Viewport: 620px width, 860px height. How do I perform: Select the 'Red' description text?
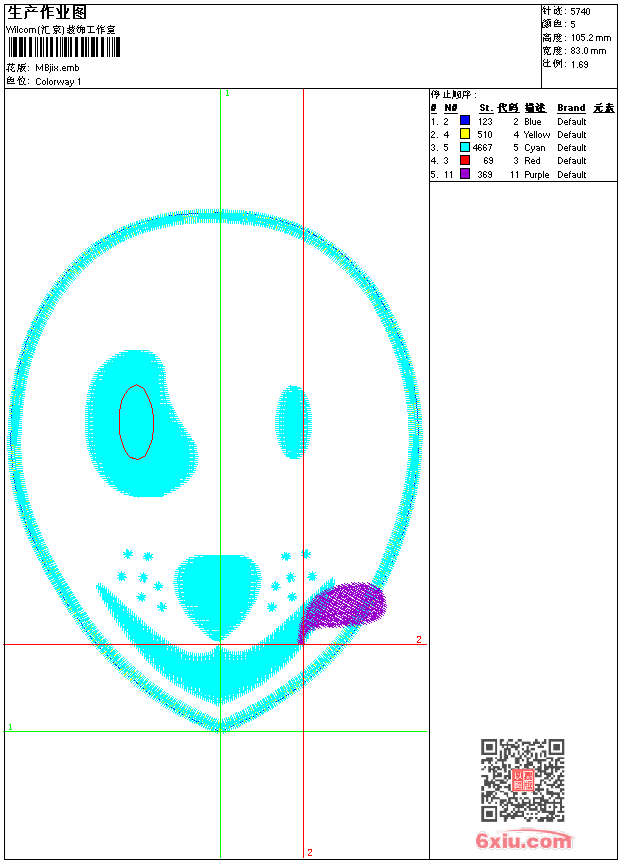coord(533,161)
